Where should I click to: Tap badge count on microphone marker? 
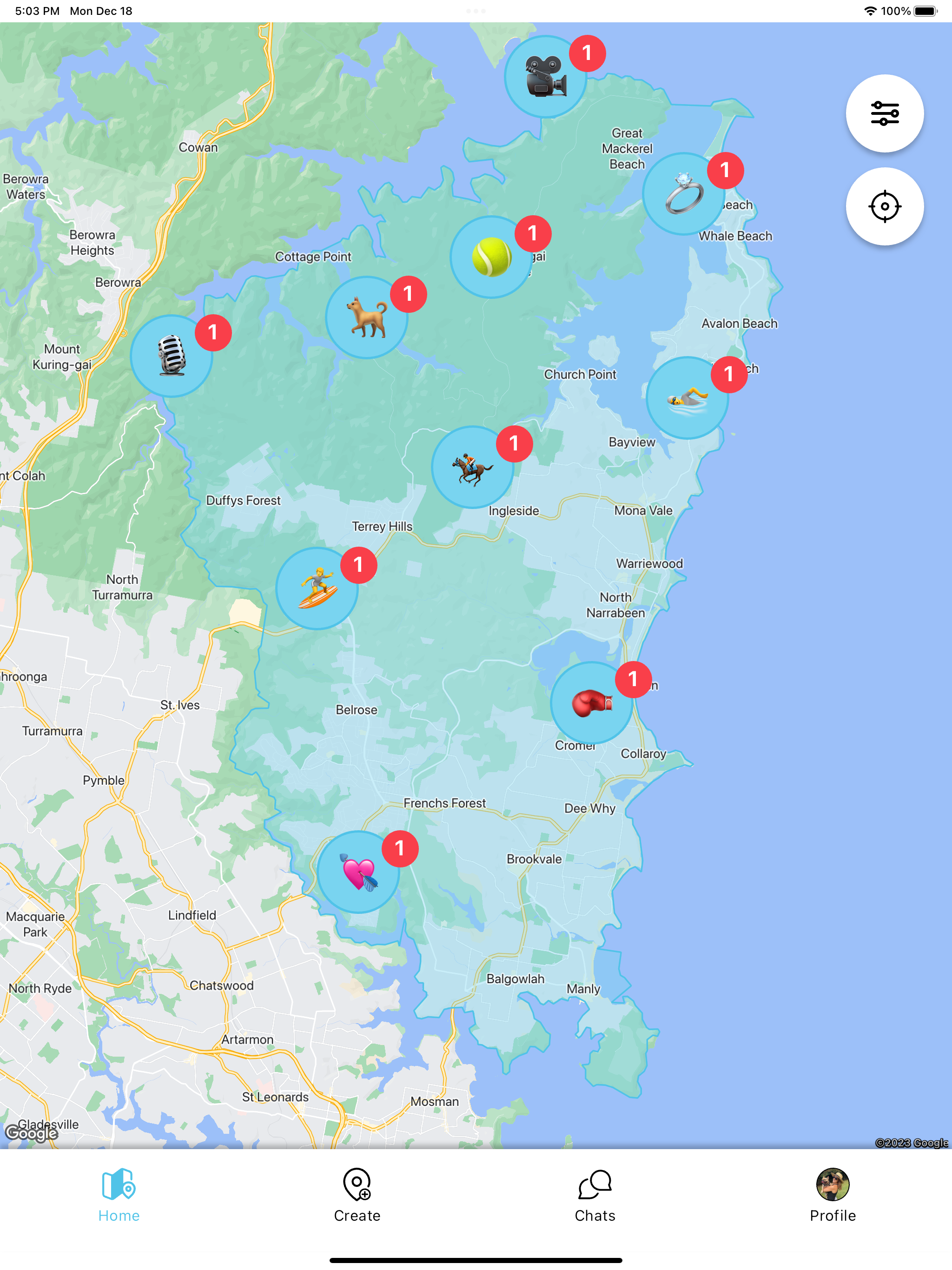point(213,333)
